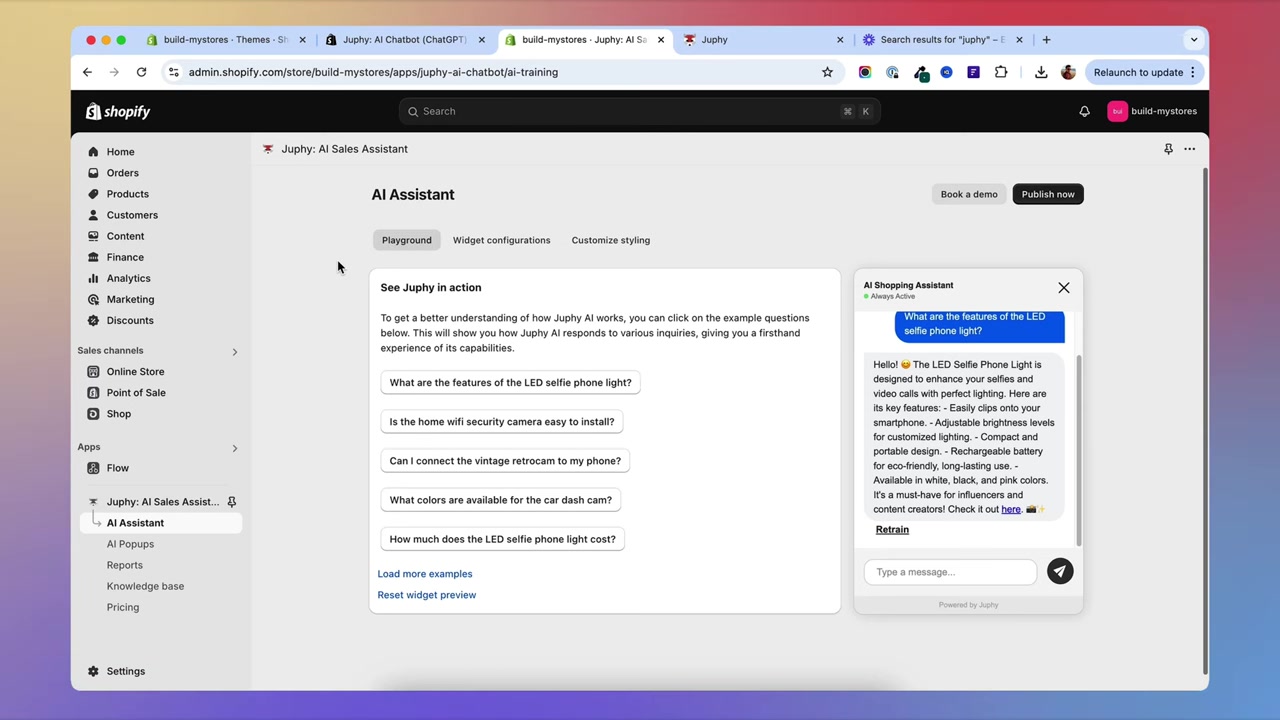Expand the Apps section chevron
This screenshot has width=1280, height=720.
(x=235, y=448)
